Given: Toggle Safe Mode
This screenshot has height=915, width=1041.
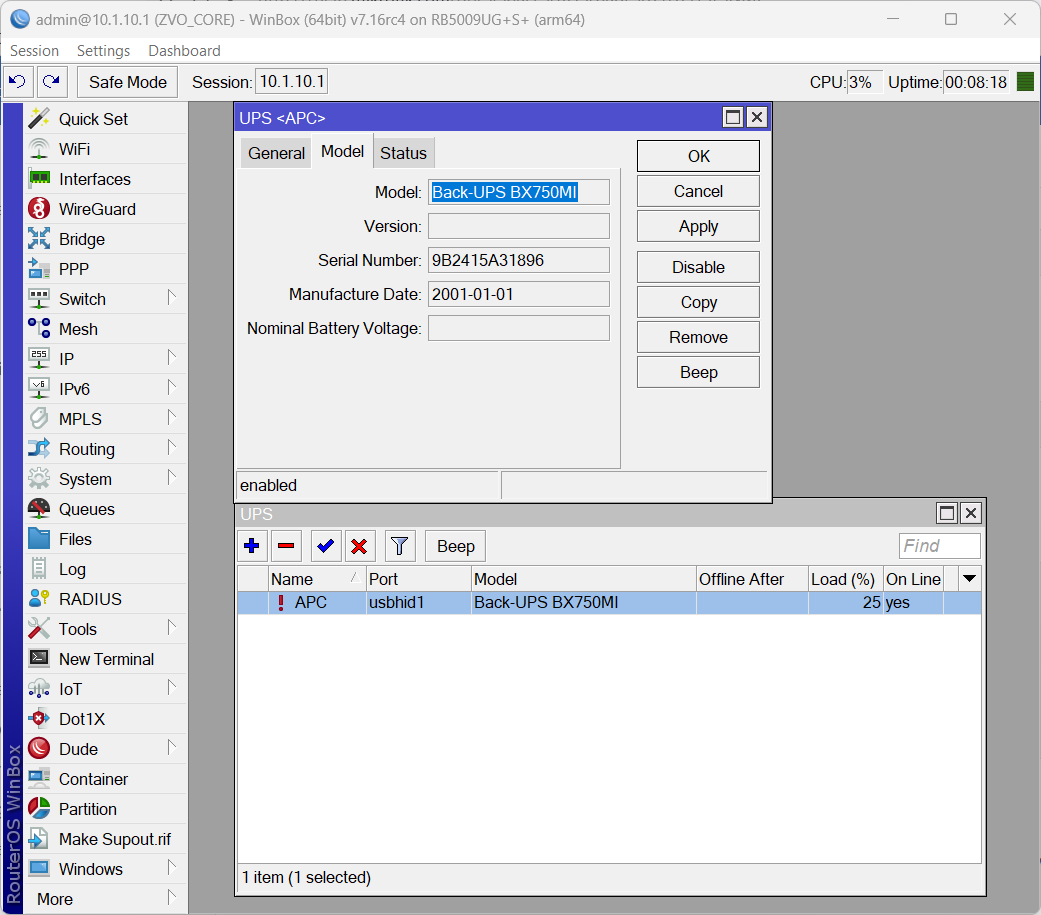Looking at the screenshot, I should coord(127,82).
